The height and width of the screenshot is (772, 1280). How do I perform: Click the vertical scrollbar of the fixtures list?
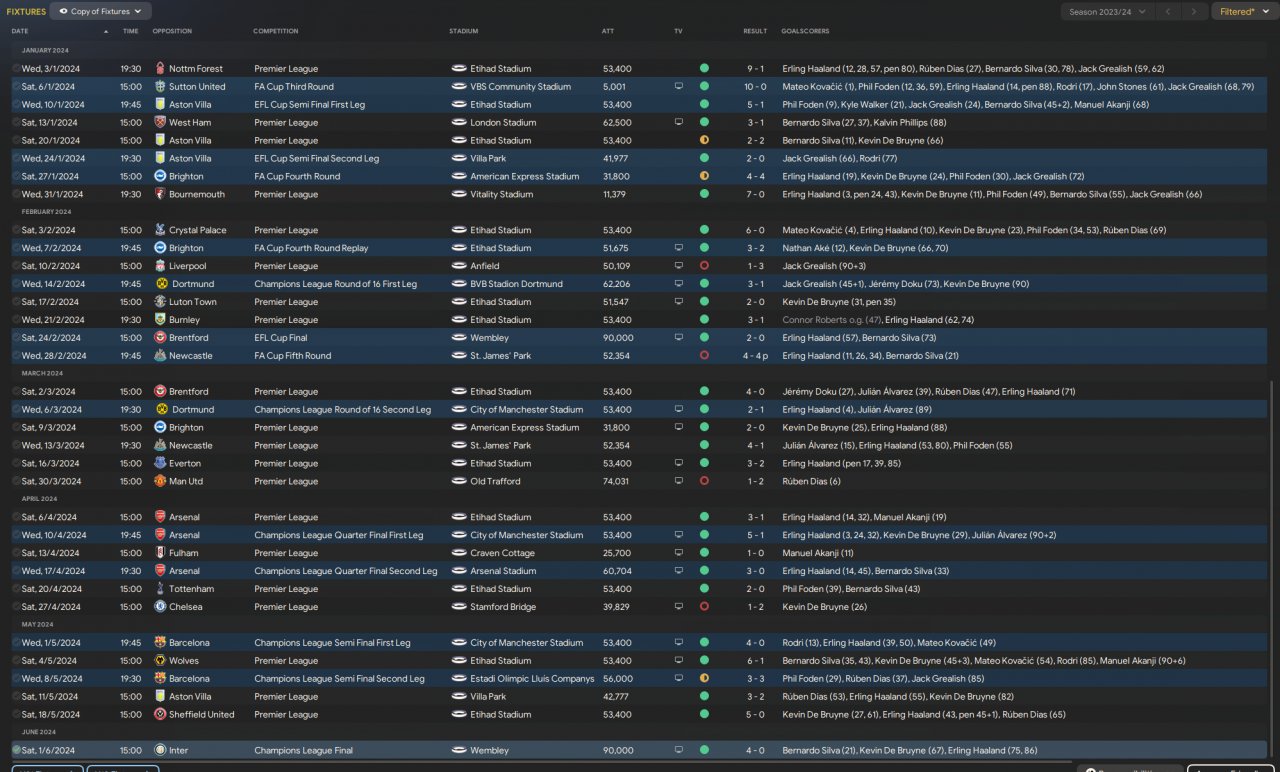(x=1273, y=568)
